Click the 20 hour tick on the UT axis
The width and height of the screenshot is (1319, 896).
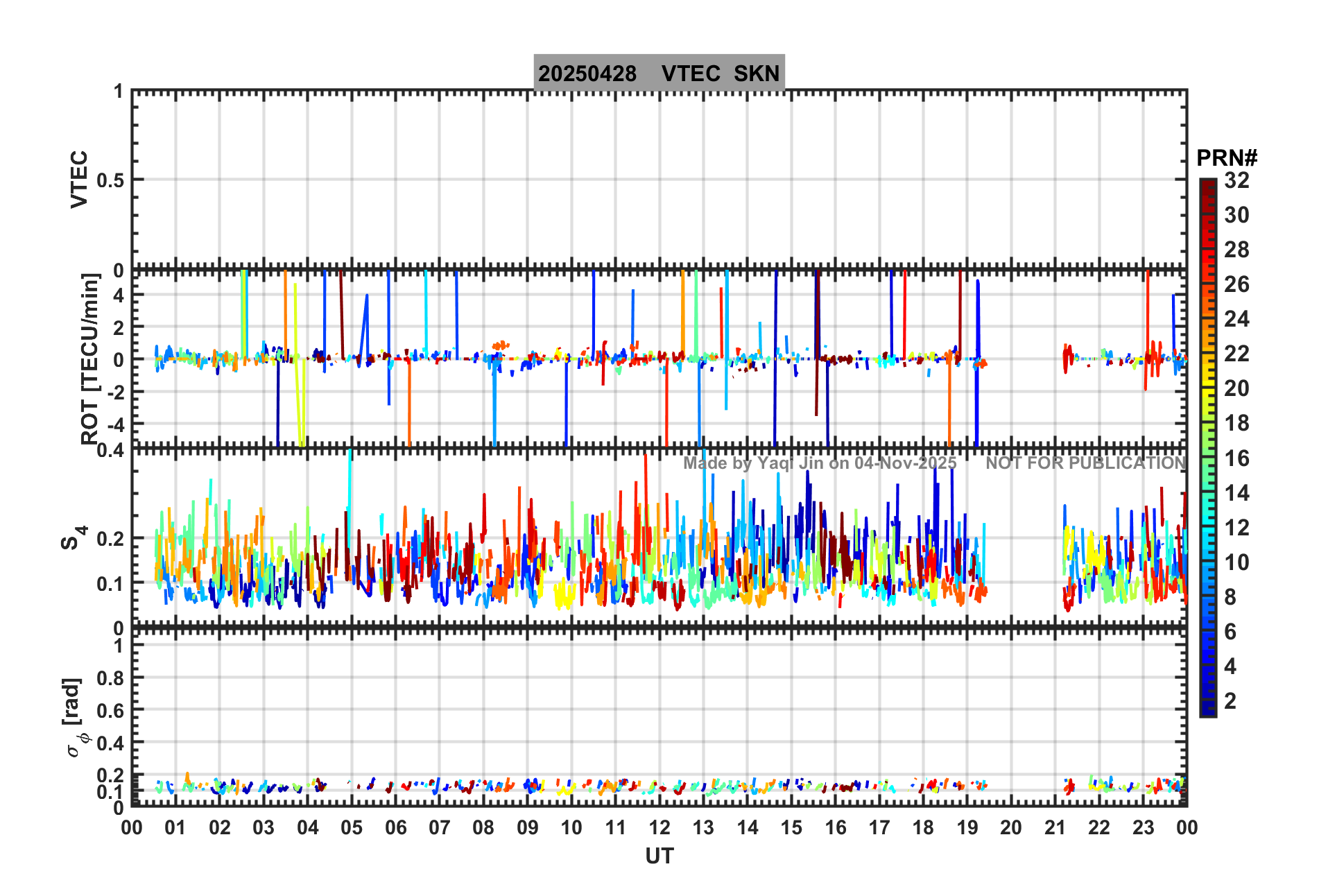tap(1010, 827)
